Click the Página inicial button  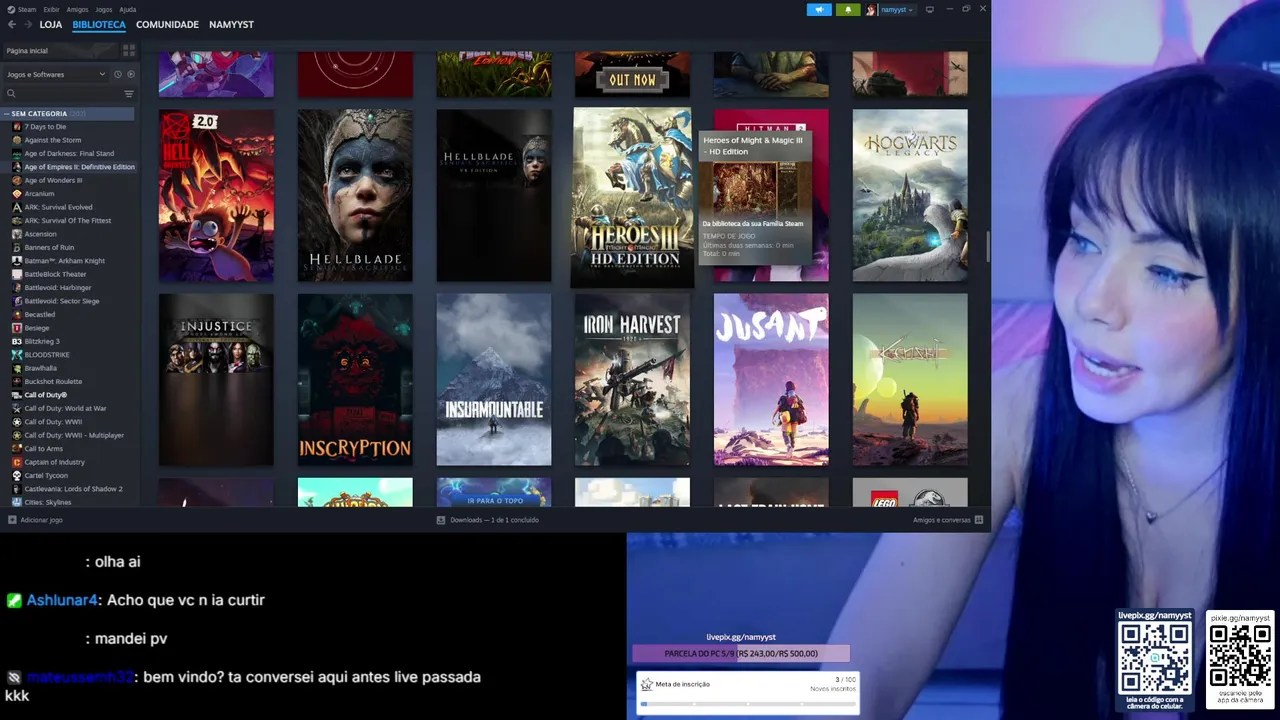tap(60, 50)
